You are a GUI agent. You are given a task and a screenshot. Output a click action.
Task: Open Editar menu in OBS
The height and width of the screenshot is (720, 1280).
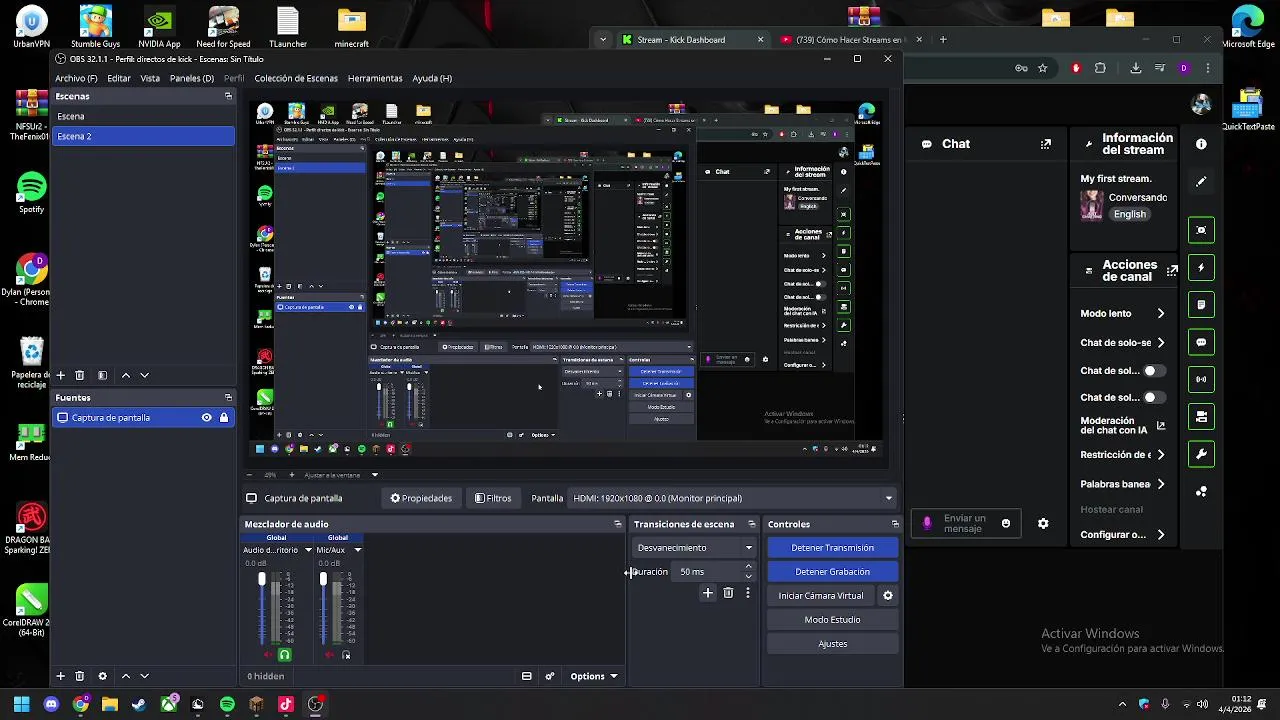pyautogui.click(x=119, y=78)
